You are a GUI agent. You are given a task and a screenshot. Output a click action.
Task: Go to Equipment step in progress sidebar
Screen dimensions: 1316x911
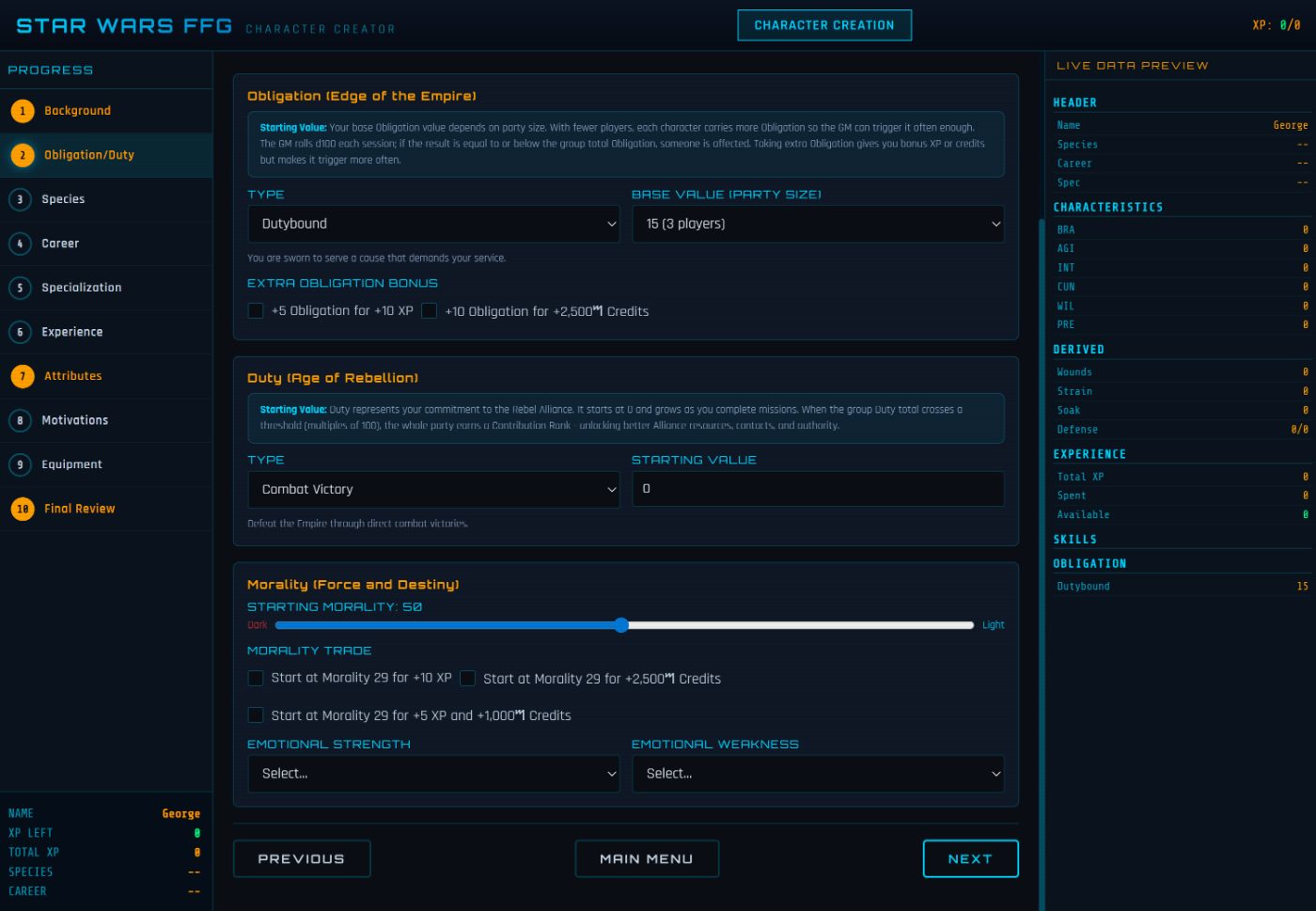pyautogui.click(x=71, y=464)
